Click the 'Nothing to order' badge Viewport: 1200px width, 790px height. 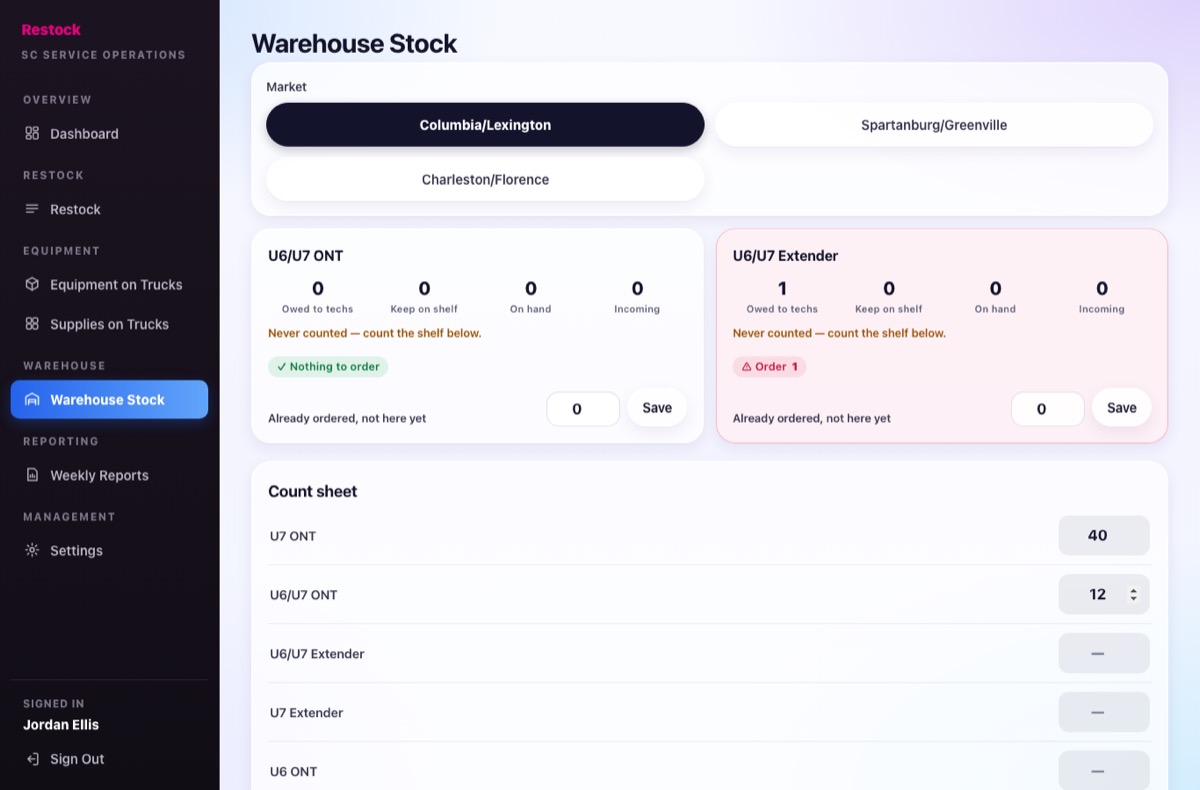tap(328, 367)
